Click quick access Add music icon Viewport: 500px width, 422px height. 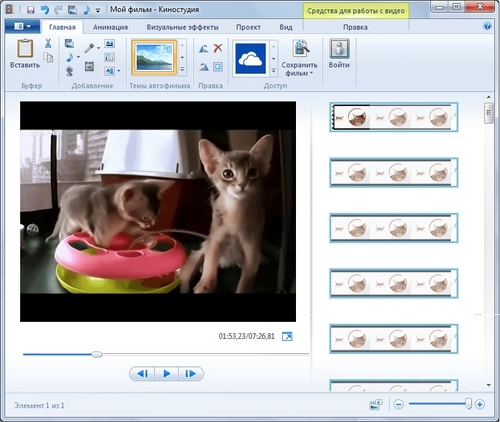[86, 10]
